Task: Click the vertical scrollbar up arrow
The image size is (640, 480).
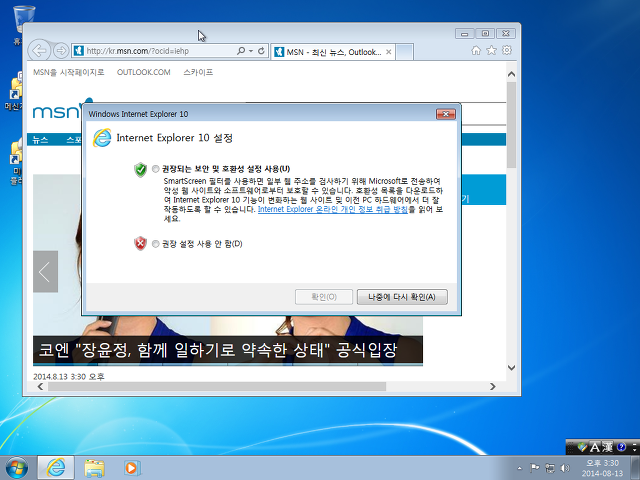Action: [x=511, y=74]
